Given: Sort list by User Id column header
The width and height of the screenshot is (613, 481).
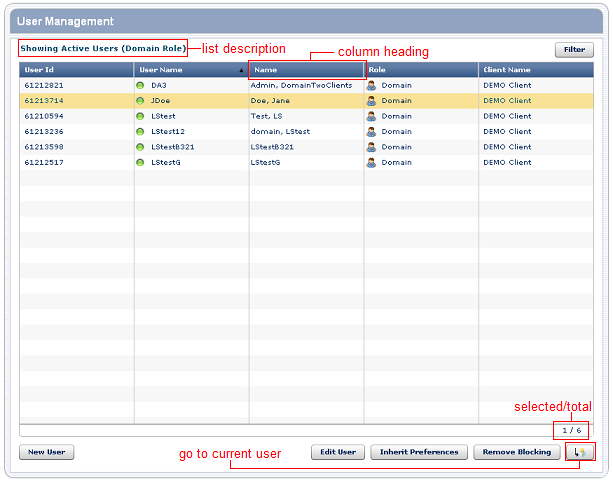Looking at the screenshot, I should pos(76,70).
